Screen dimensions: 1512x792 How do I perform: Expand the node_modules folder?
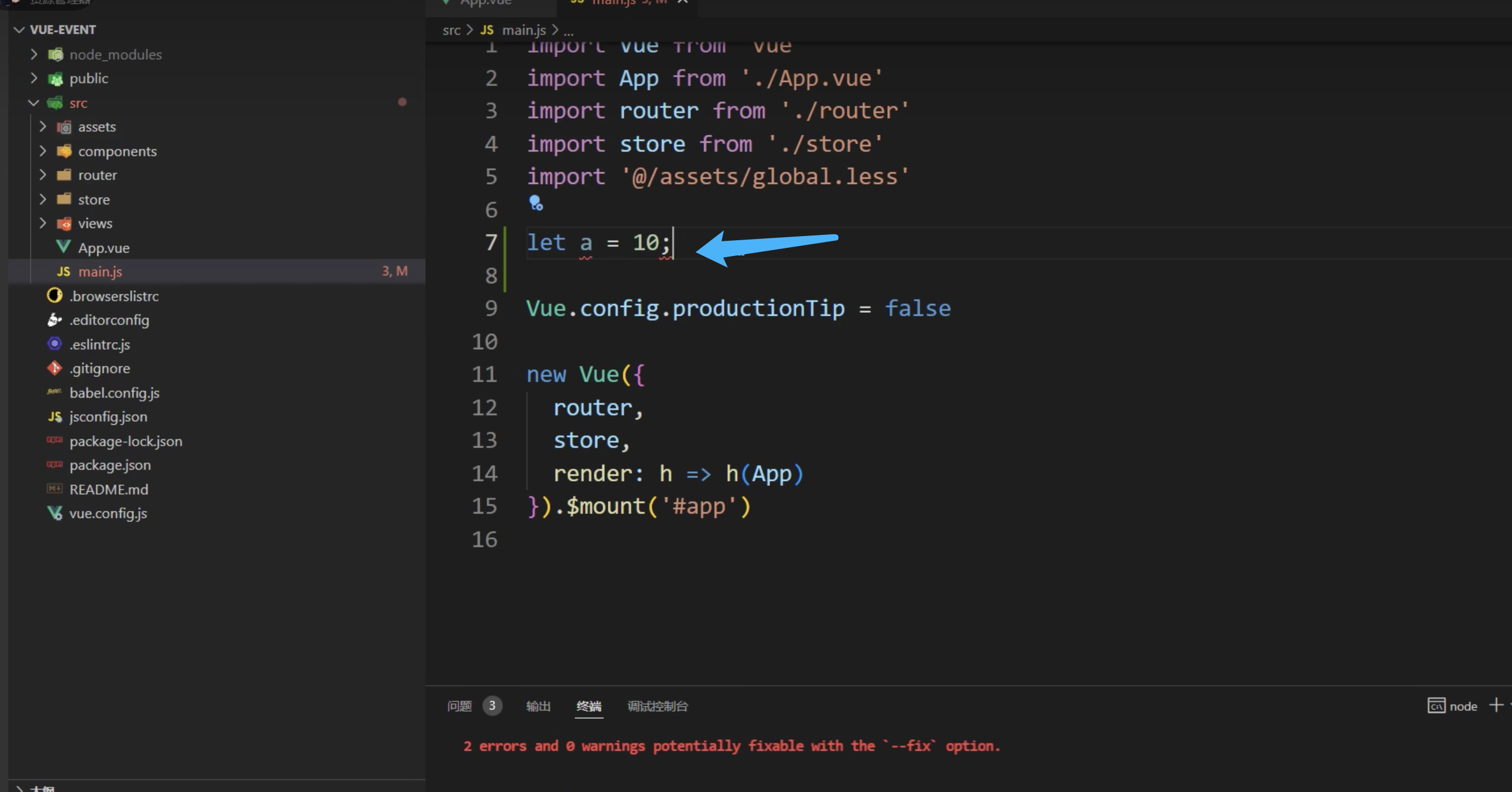(x=34, y=54)
